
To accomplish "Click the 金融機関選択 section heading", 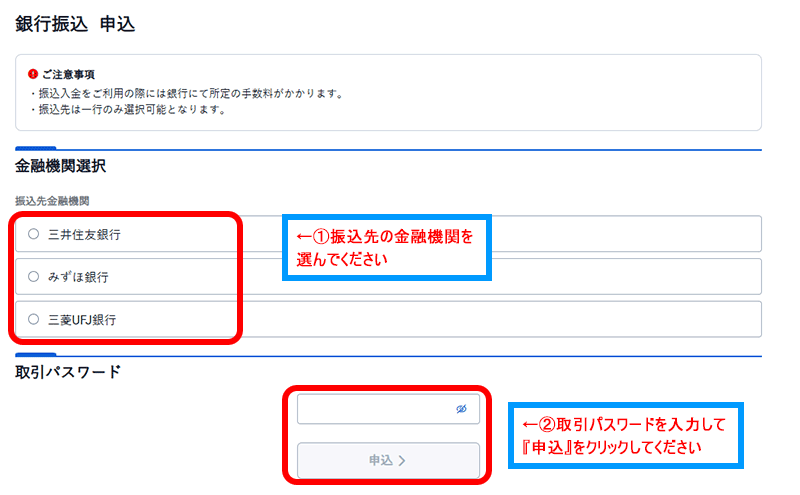I will [x=61, y=166].
